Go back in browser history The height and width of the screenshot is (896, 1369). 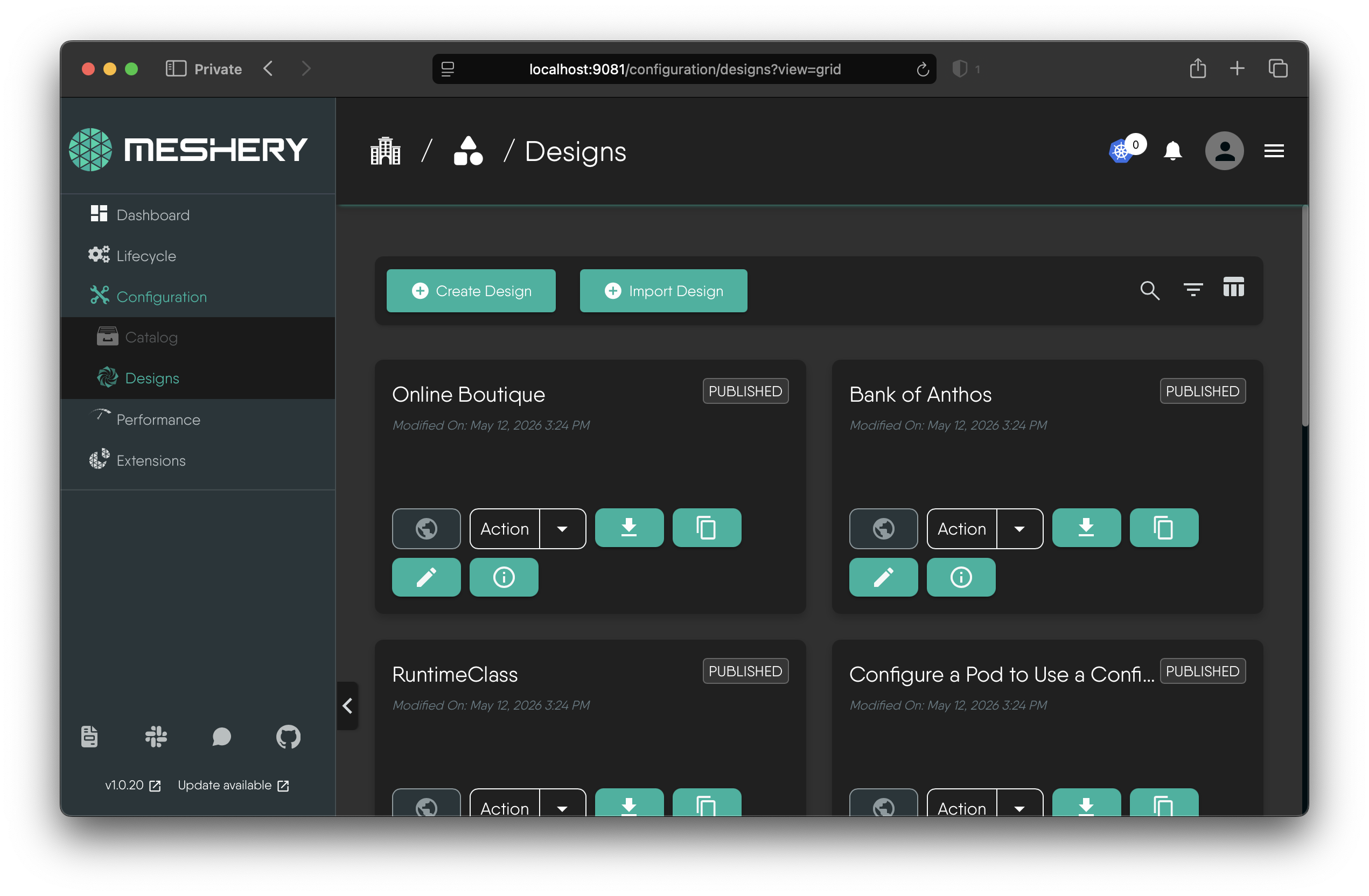(268, 69)
